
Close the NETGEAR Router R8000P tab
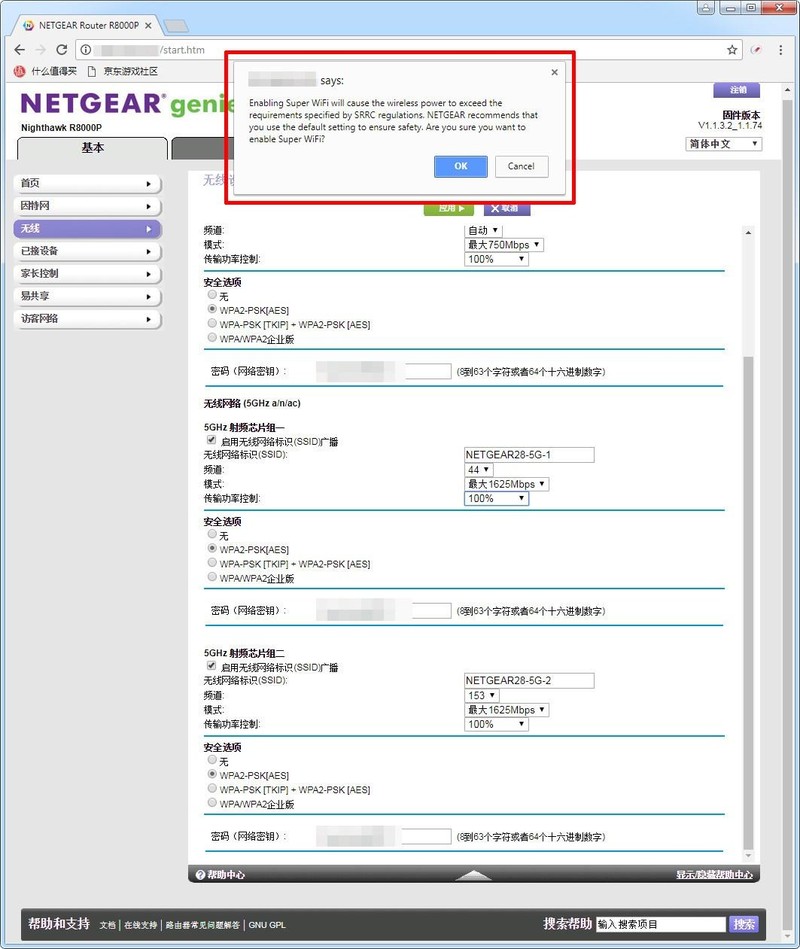click(x=148, y=25)
